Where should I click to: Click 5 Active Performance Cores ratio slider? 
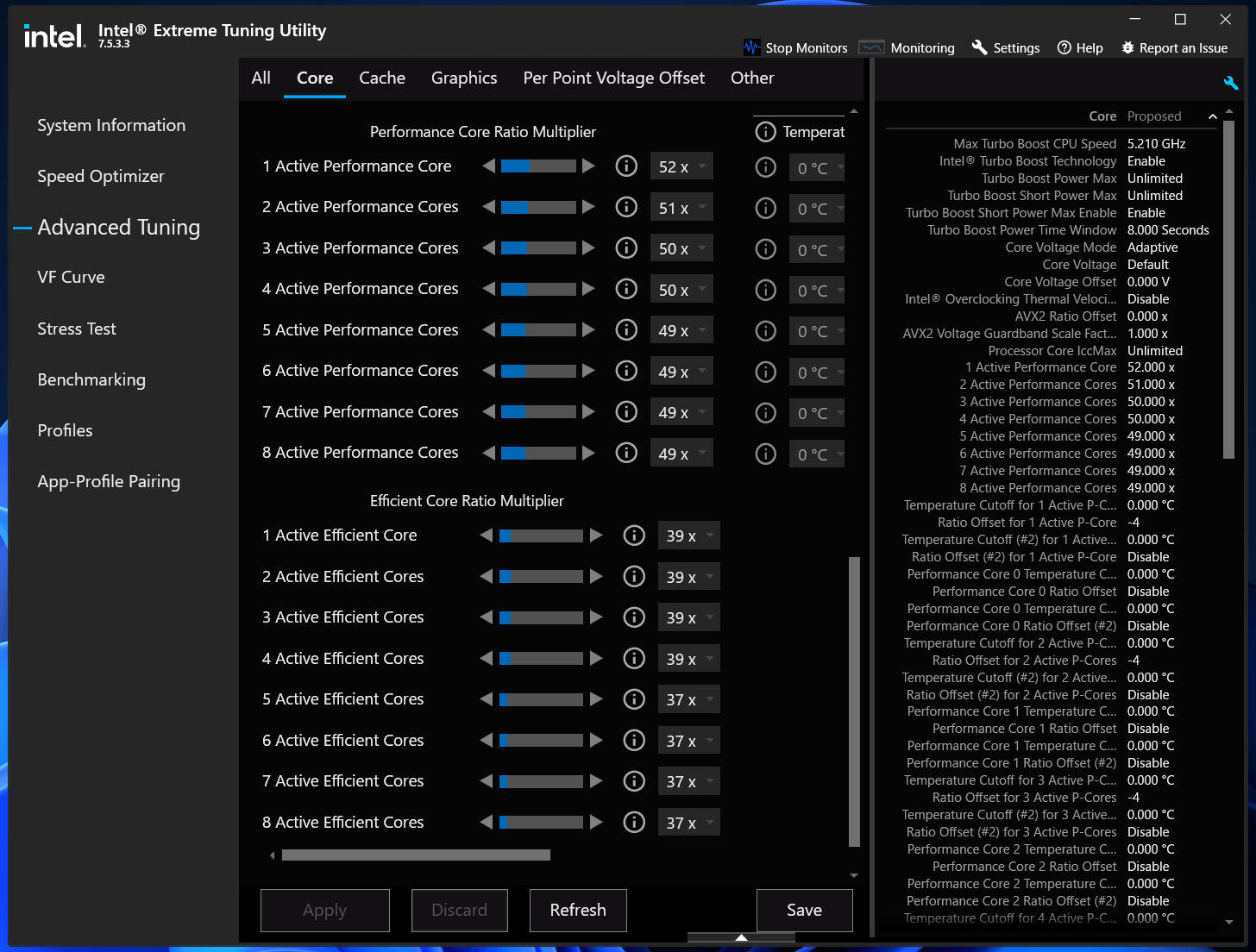pos(538,330)
